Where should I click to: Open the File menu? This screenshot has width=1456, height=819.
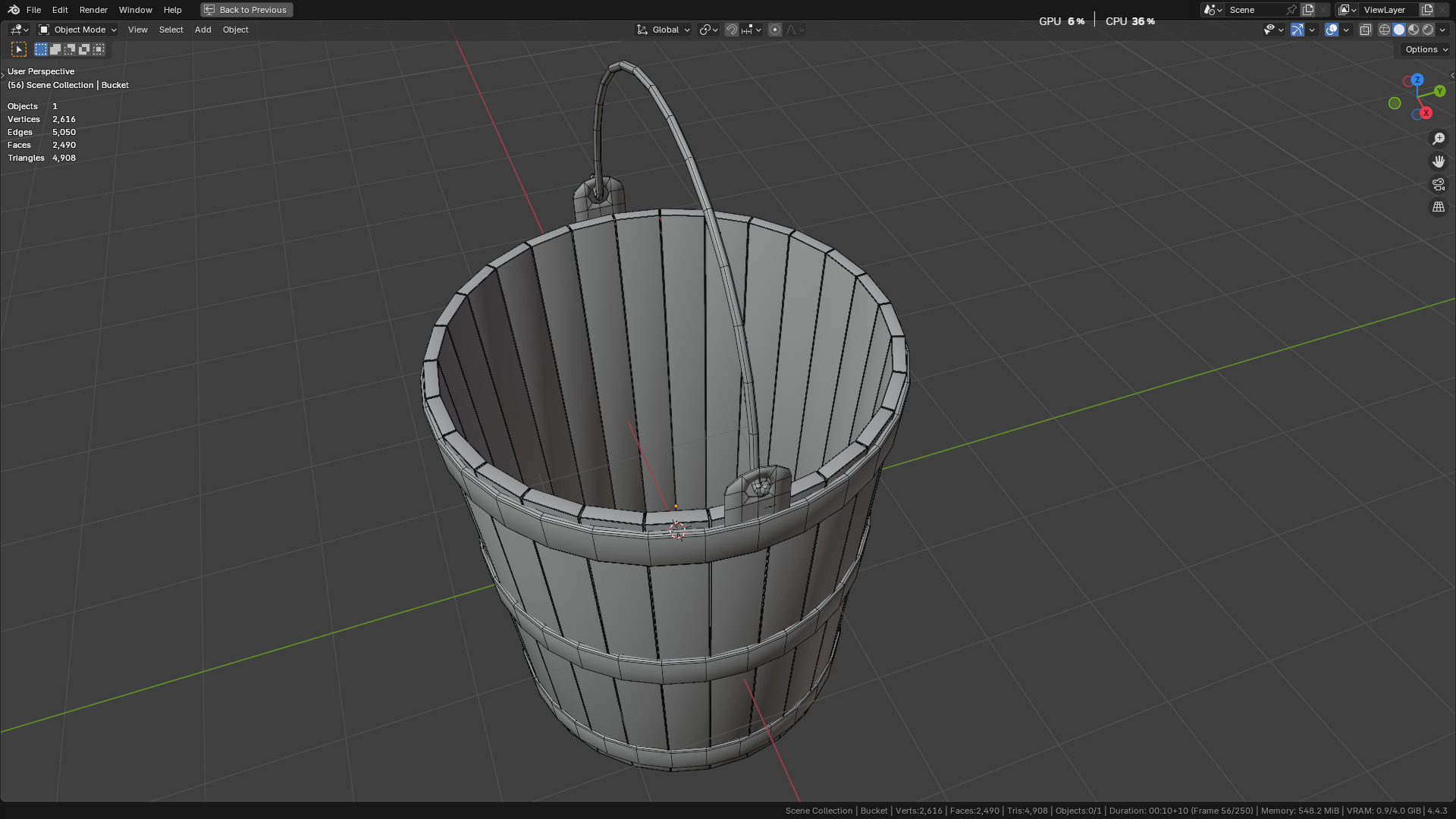(x=33, y=10)
